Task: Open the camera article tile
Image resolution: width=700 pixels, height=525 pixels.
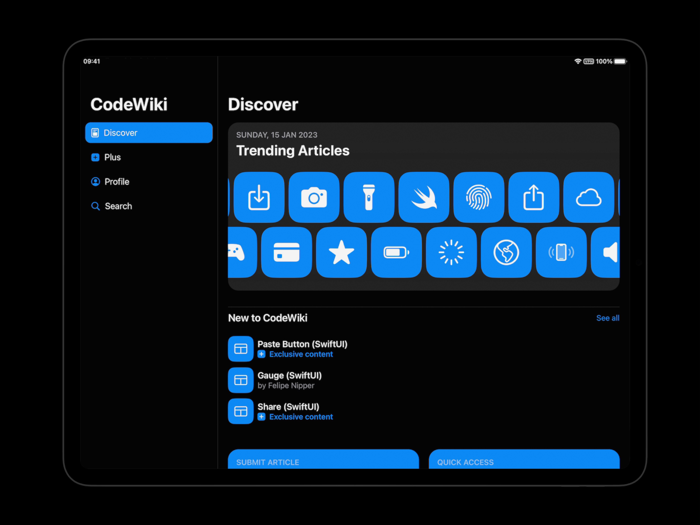Action: pos(314,197)
